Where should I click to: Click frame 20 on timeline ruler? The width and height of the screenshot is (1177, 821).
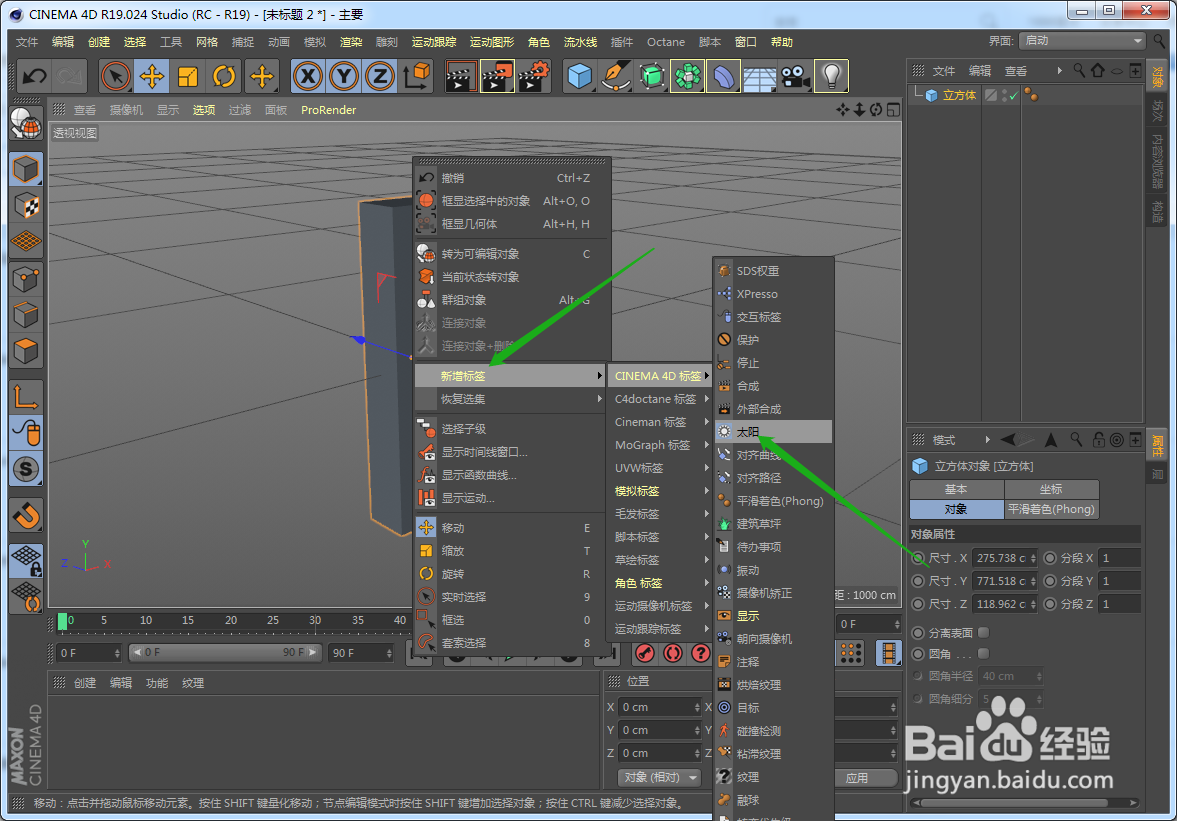coord(230,620)
